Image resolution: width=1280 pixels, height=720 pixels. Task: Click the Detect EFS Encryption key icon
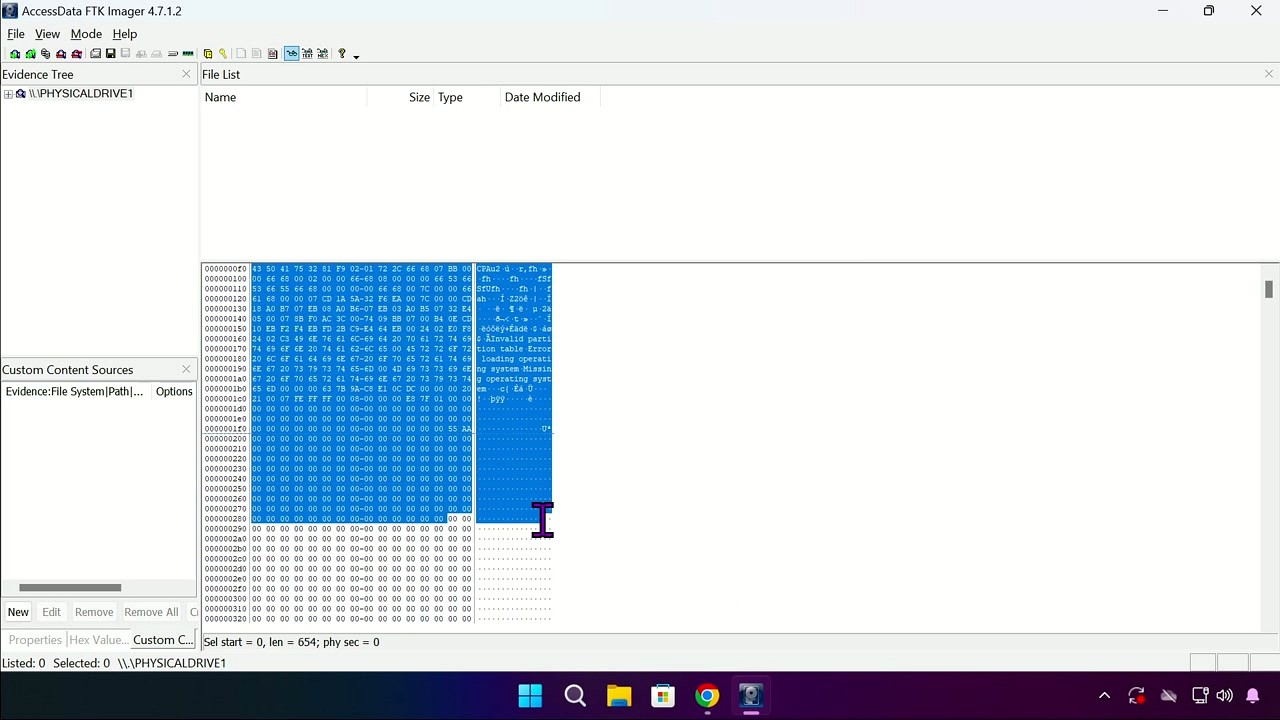(223, 53)
